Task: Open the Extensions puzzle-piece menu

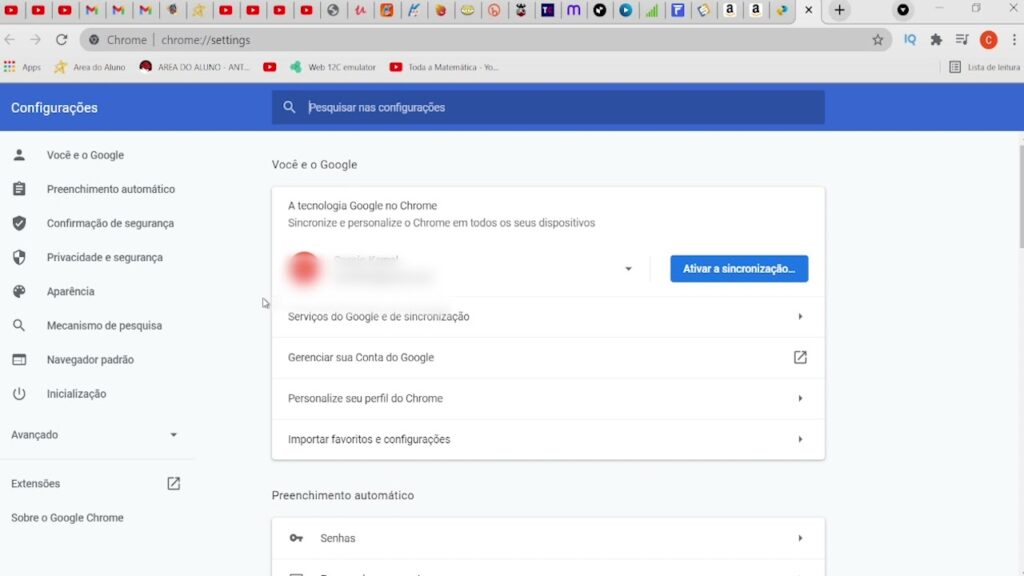Action: pyautogui.click(x=936, y=40)
